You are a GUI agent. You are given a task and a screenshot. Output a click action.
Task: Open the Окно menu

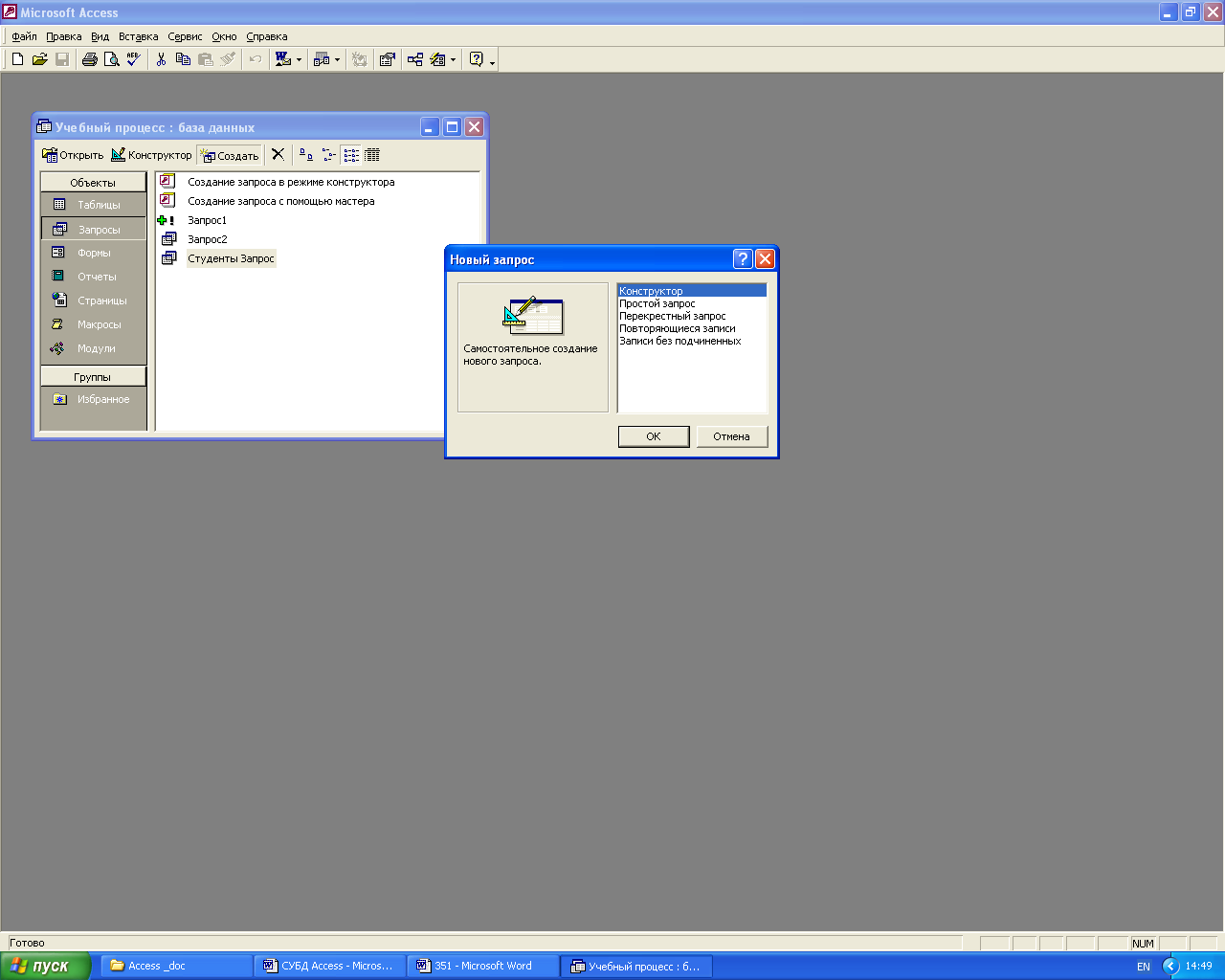[224, 36]
